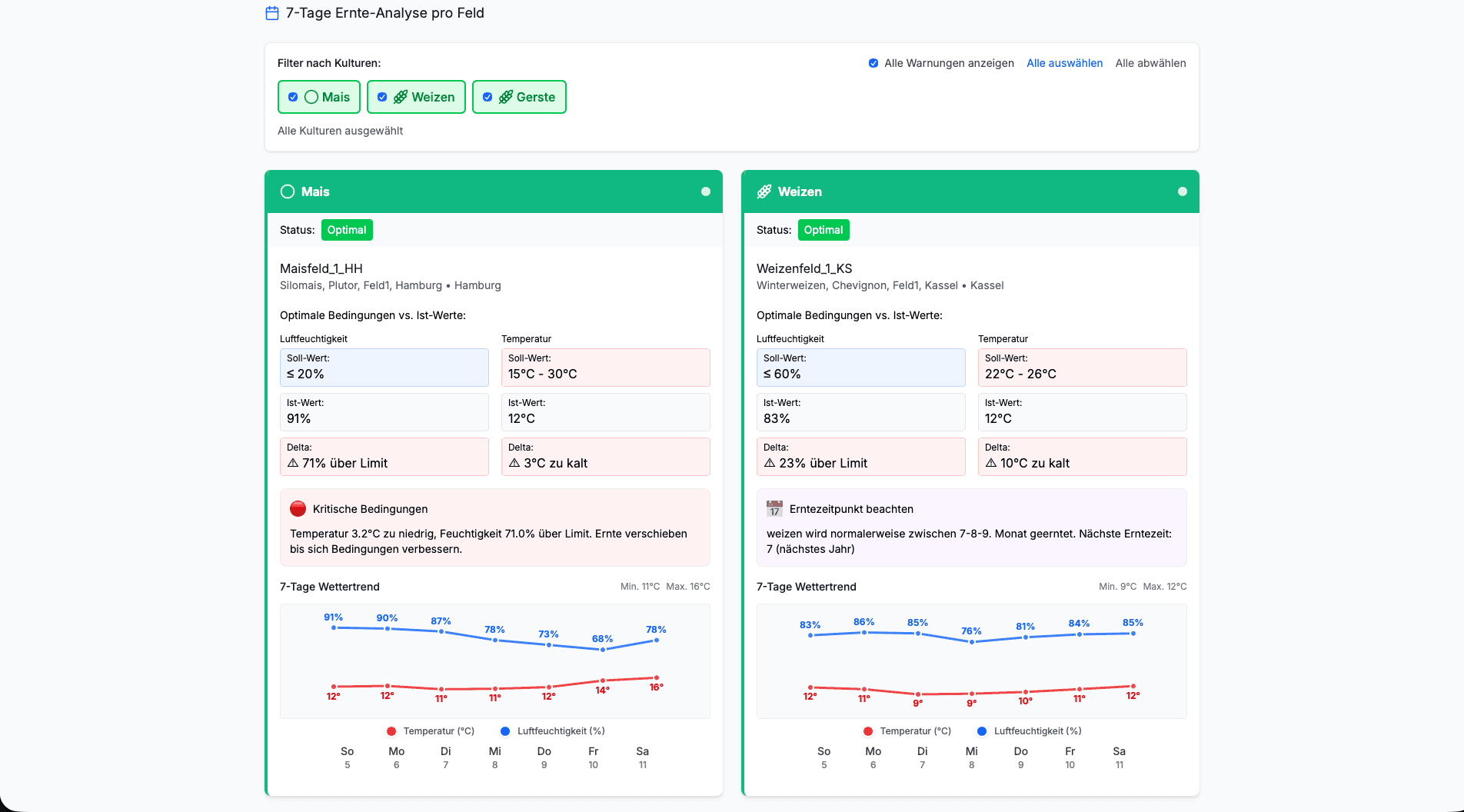Click the calendar icon beside 7-Tage Ernte-Analyse

coord(272,13)
